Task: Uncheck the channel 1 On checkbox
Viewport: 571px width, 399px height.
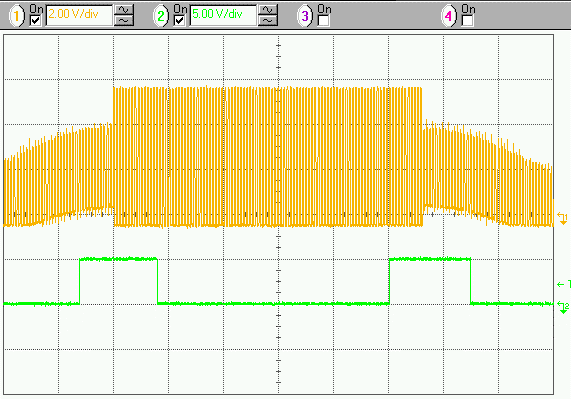Action: [35, 21]
